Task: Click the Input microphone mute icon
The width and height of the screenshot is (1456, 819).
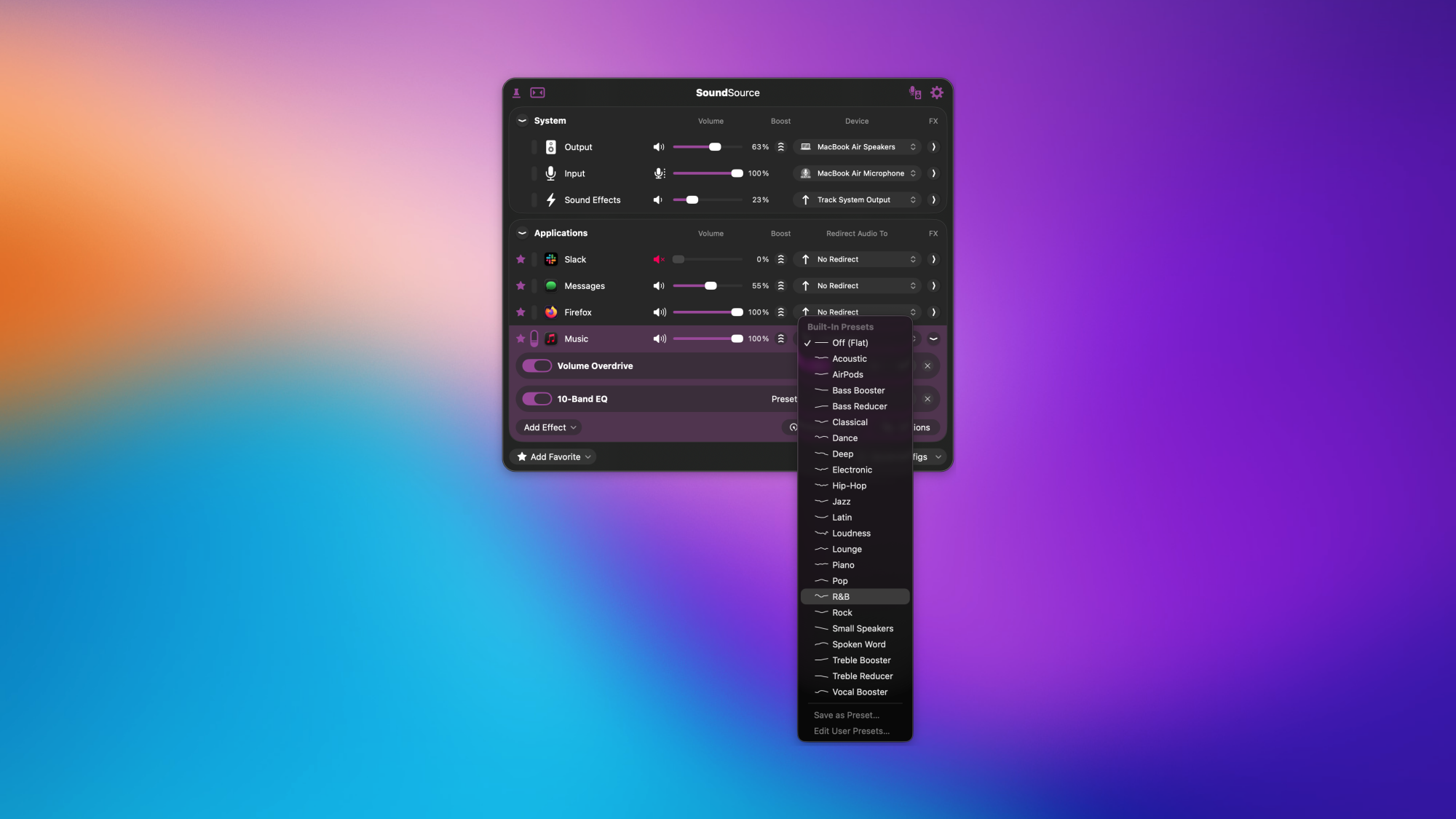Action: pos(659,173)
